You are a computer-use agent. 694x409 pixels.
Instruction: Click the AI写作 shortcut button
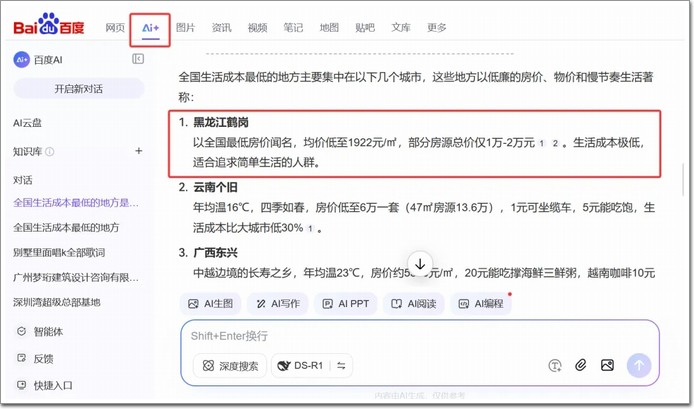(x=278, y=303)
